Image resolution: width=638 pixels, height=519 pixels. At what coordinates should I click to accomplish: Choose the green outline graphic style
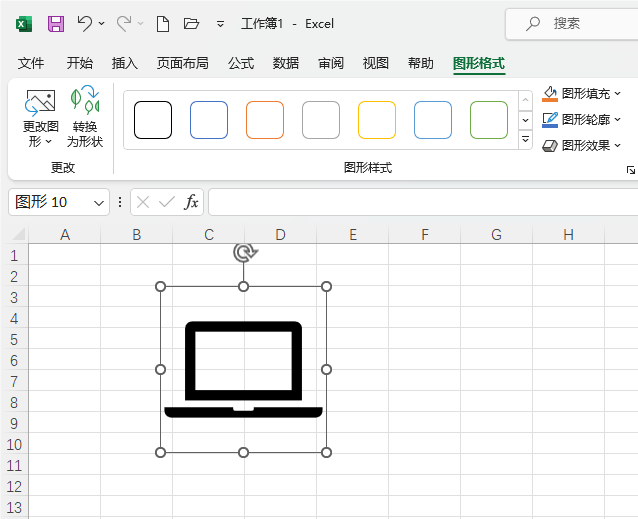(489, 120)
